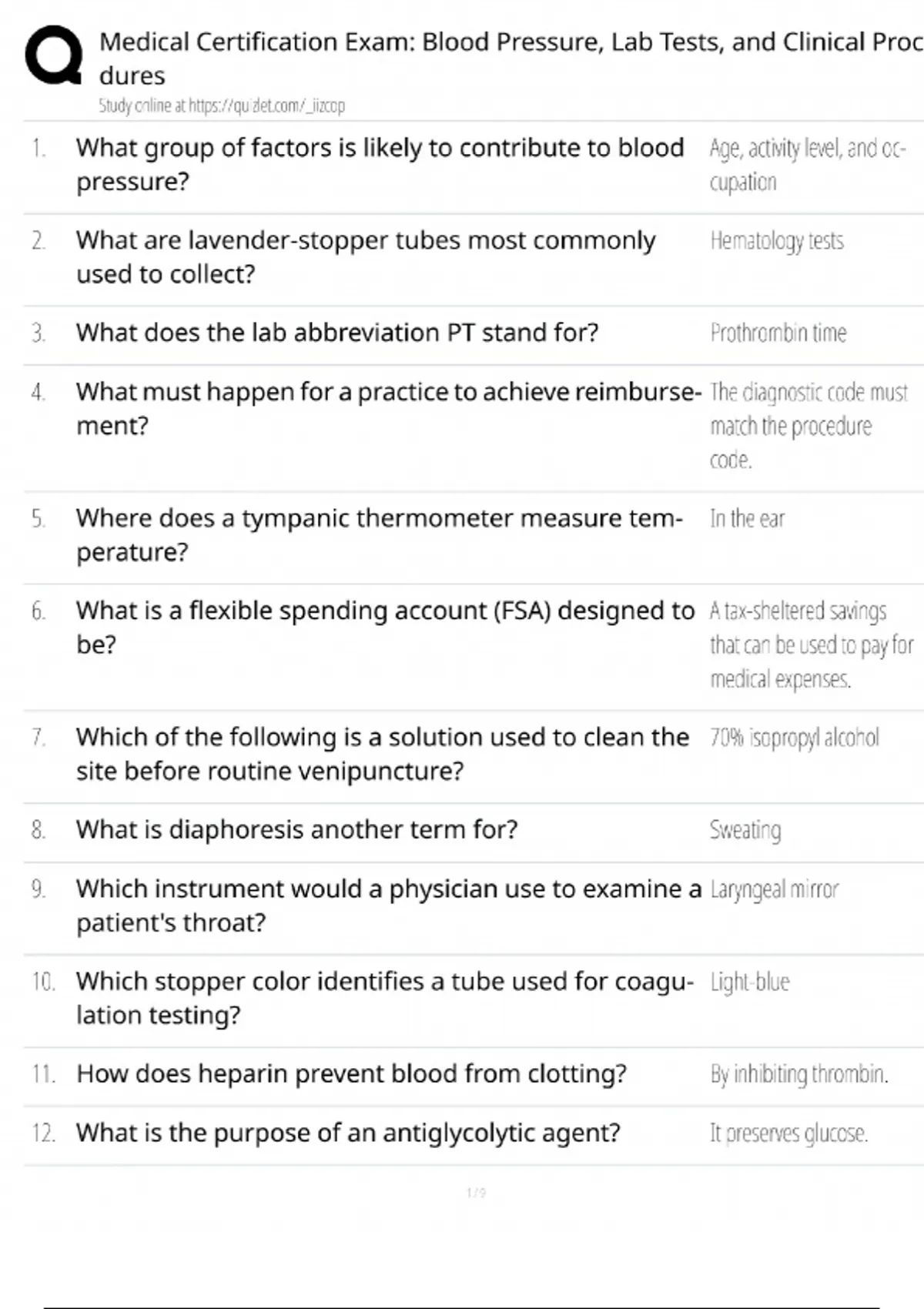Select the question about blood pressure factors
This screenshot has height=1309, width=924.
click(x=380, y=164)
